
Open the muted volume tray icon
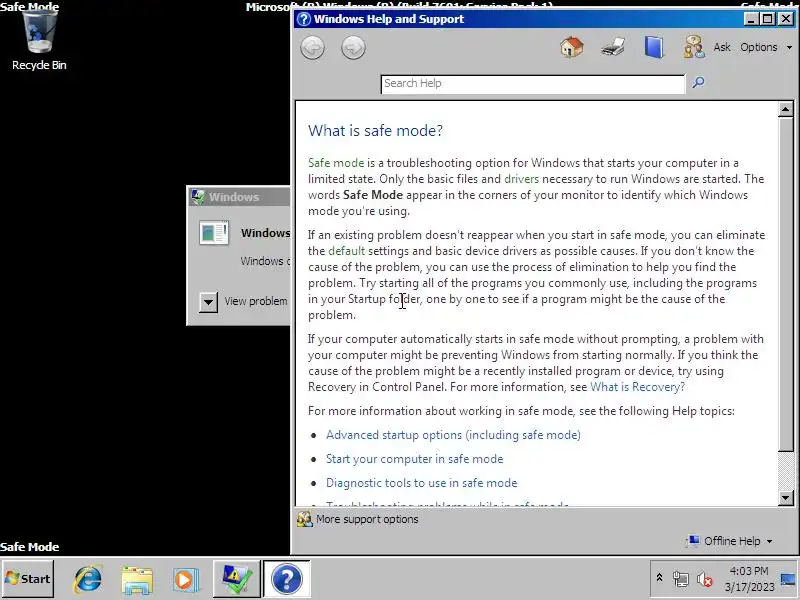coord(705,579)
